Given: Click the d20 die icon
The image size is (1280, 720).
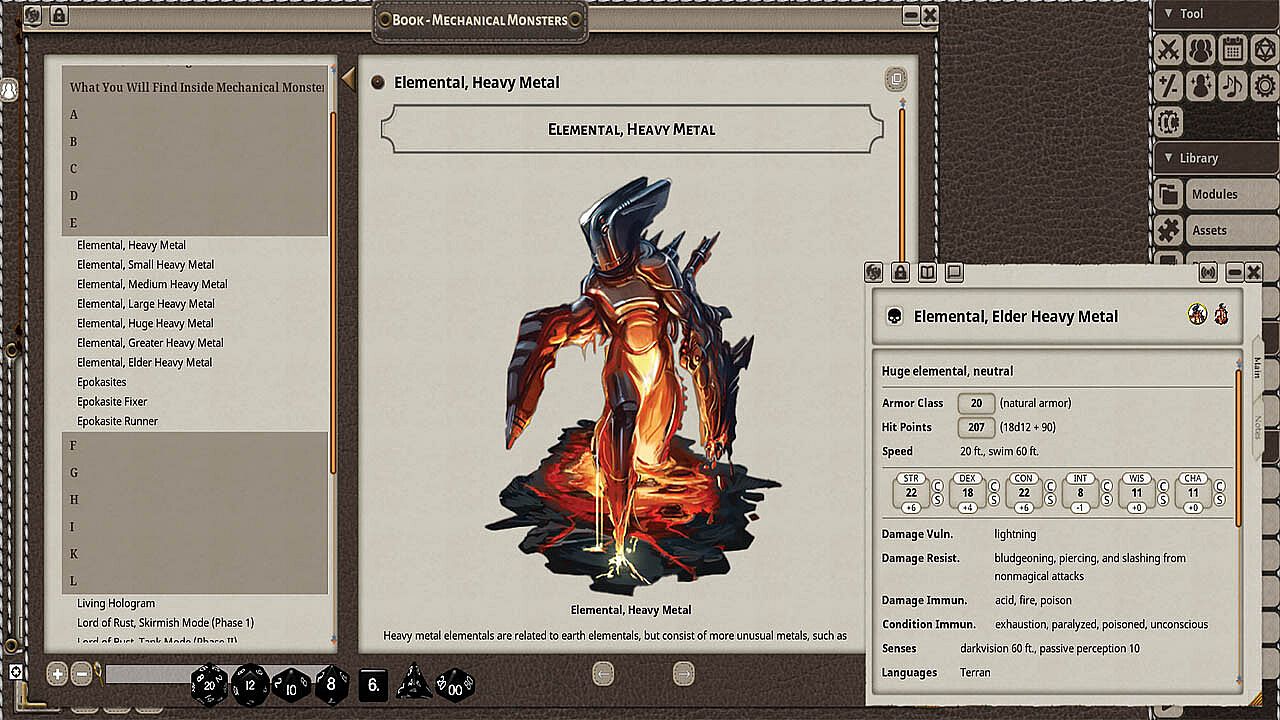Looking at the screenshot, I should (209, 685).
